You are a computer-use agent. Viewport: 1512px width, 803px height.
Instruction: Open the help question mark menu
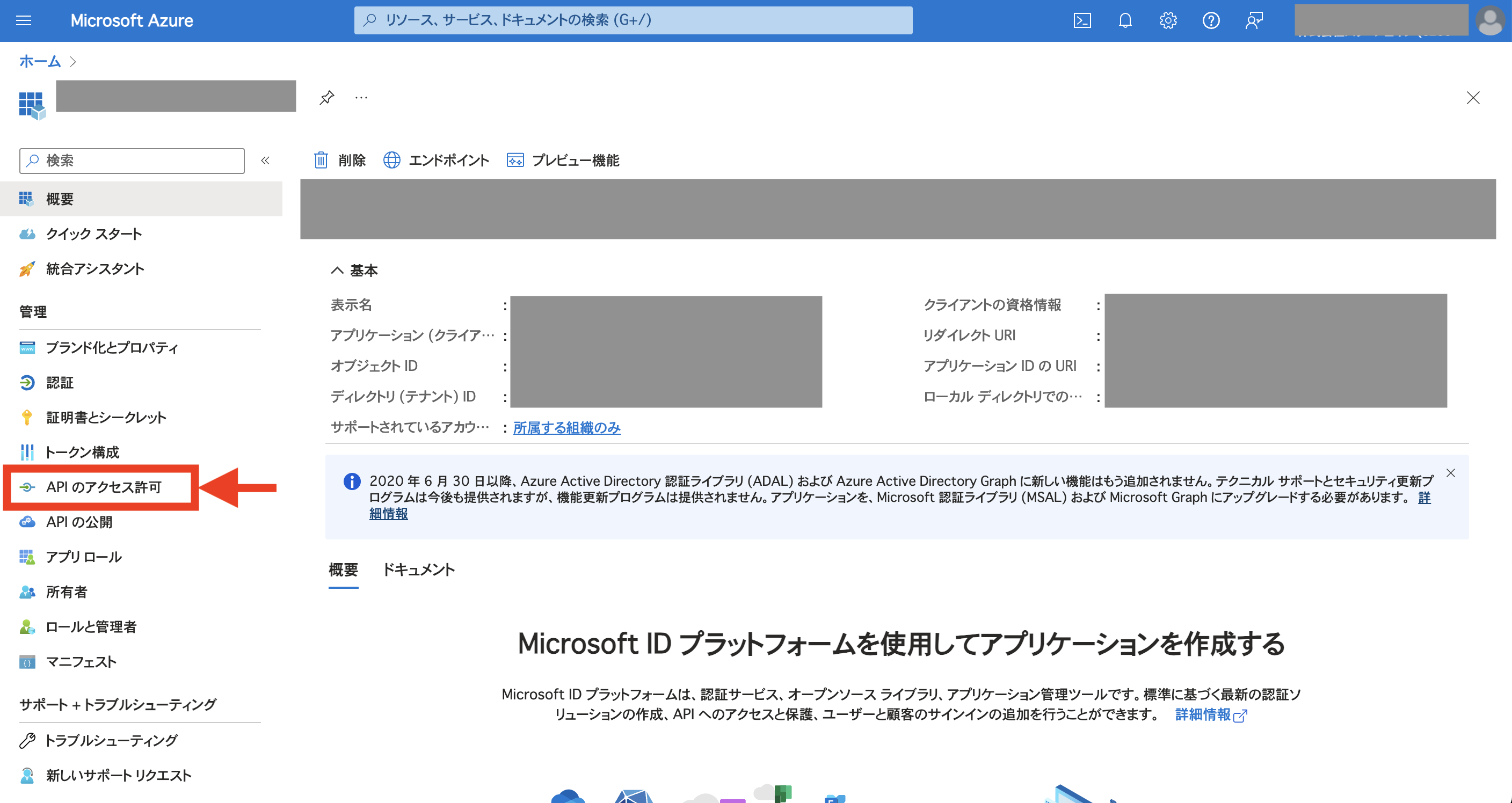pyautogui.click(x=1211, y=20)
